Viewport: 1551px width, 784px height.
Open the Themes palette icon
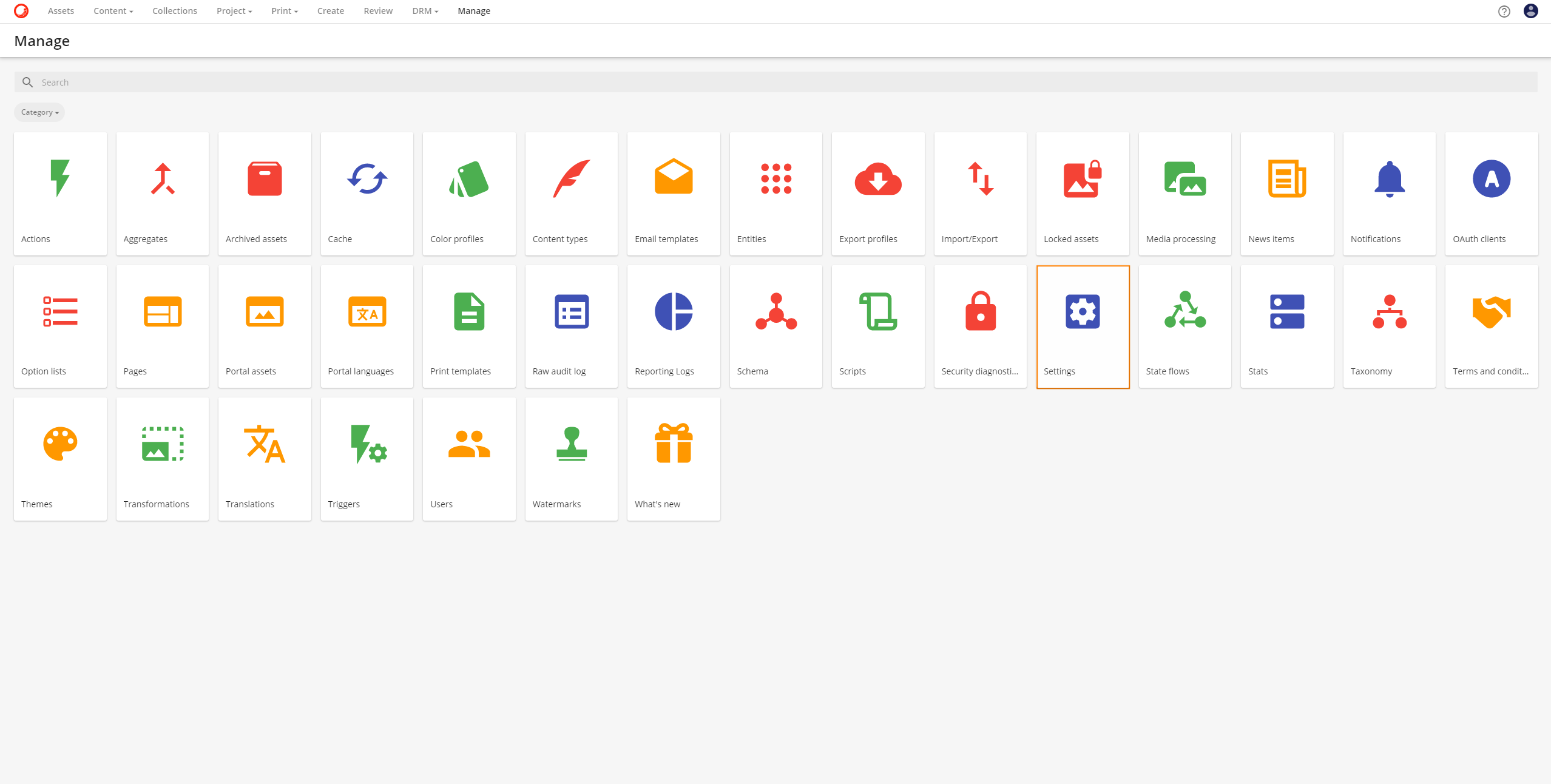pyautogui.click(x=60, y=444)
